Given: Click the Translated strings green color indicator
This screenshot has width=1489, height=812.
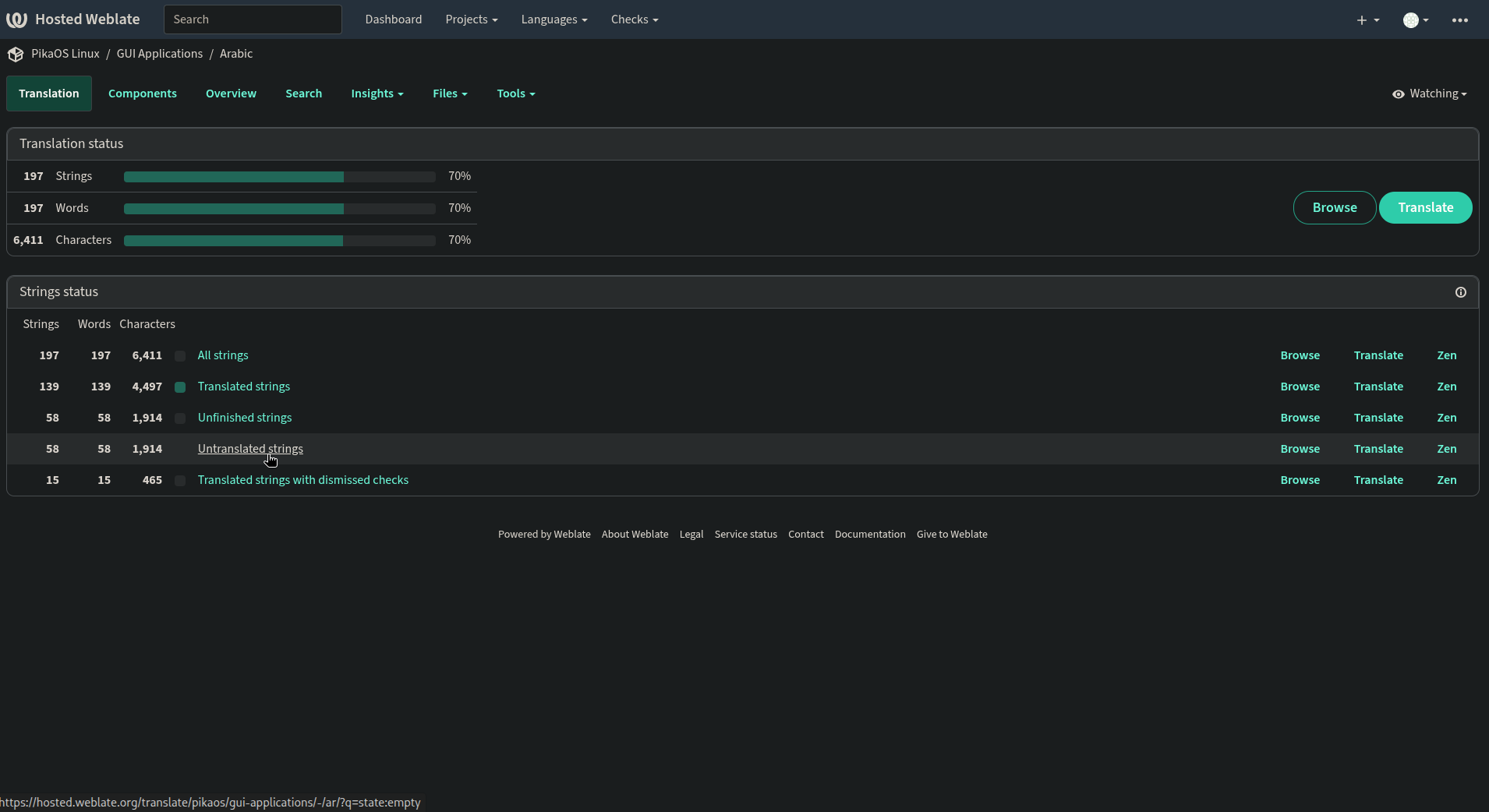Looking at the screenshot, I should click(180, 387).
